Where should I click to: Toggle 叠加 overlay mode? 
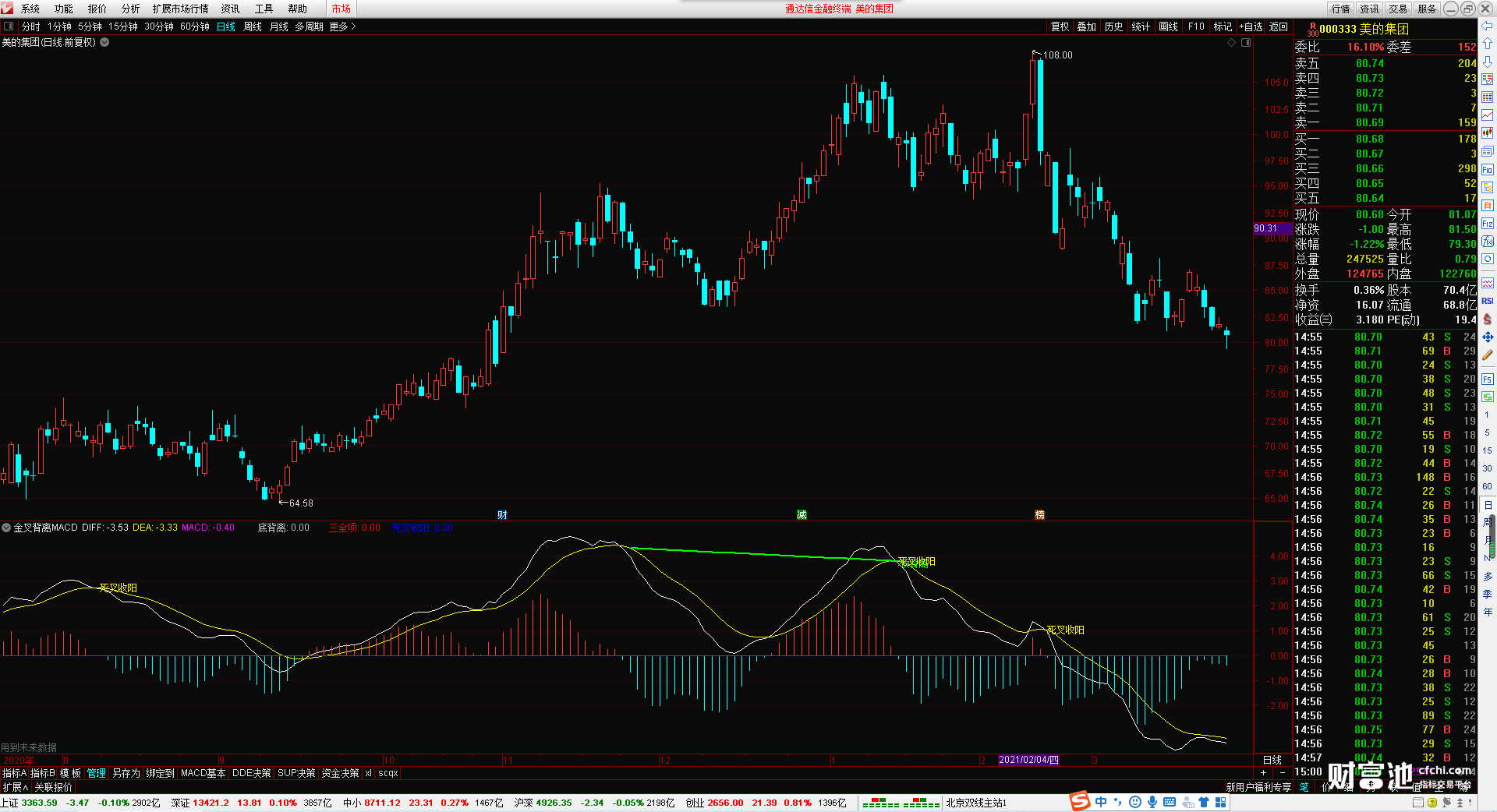(1087, 26)
